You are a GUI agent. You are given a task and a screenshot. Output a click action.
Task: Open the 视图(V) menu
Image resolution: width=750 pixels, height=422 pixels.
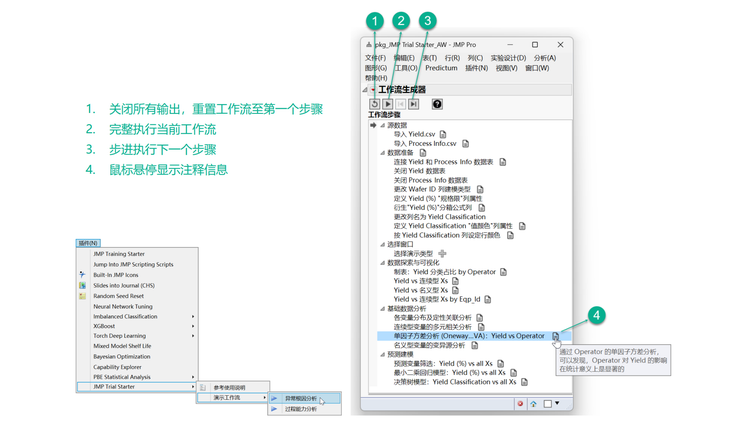coord(507,68)
